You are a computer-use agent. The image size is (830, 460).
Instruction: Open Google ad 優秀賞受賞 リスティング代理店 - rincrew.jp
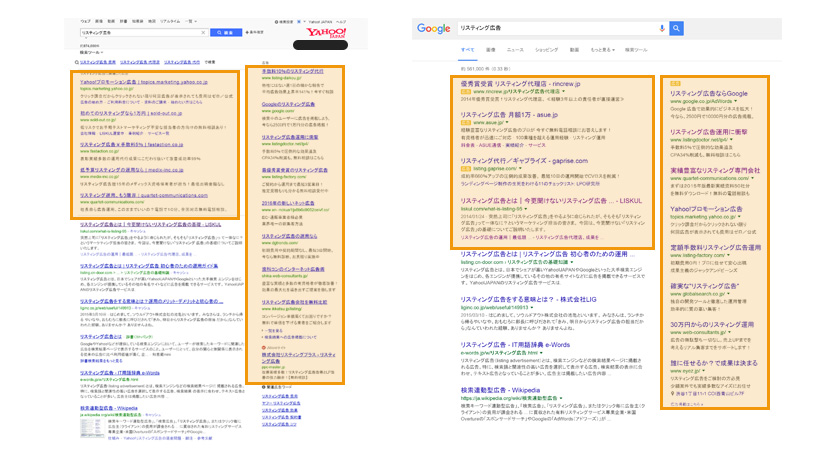click(520, 84)
